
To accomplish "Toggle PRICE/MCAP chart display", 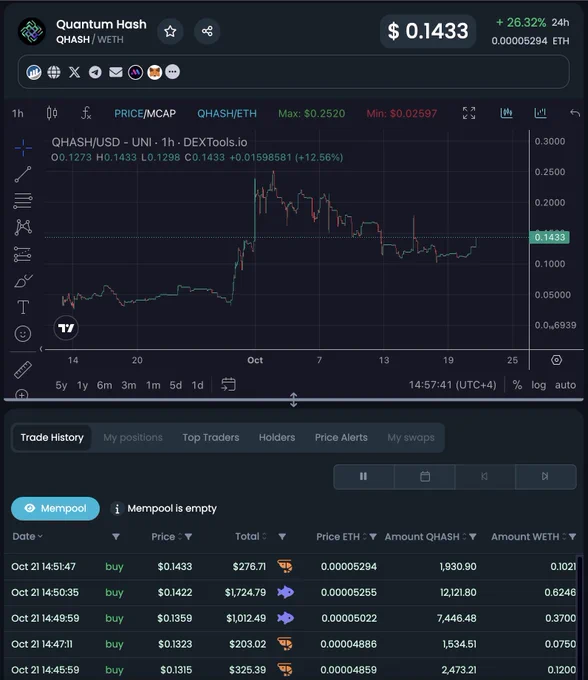I will [145, 114].
